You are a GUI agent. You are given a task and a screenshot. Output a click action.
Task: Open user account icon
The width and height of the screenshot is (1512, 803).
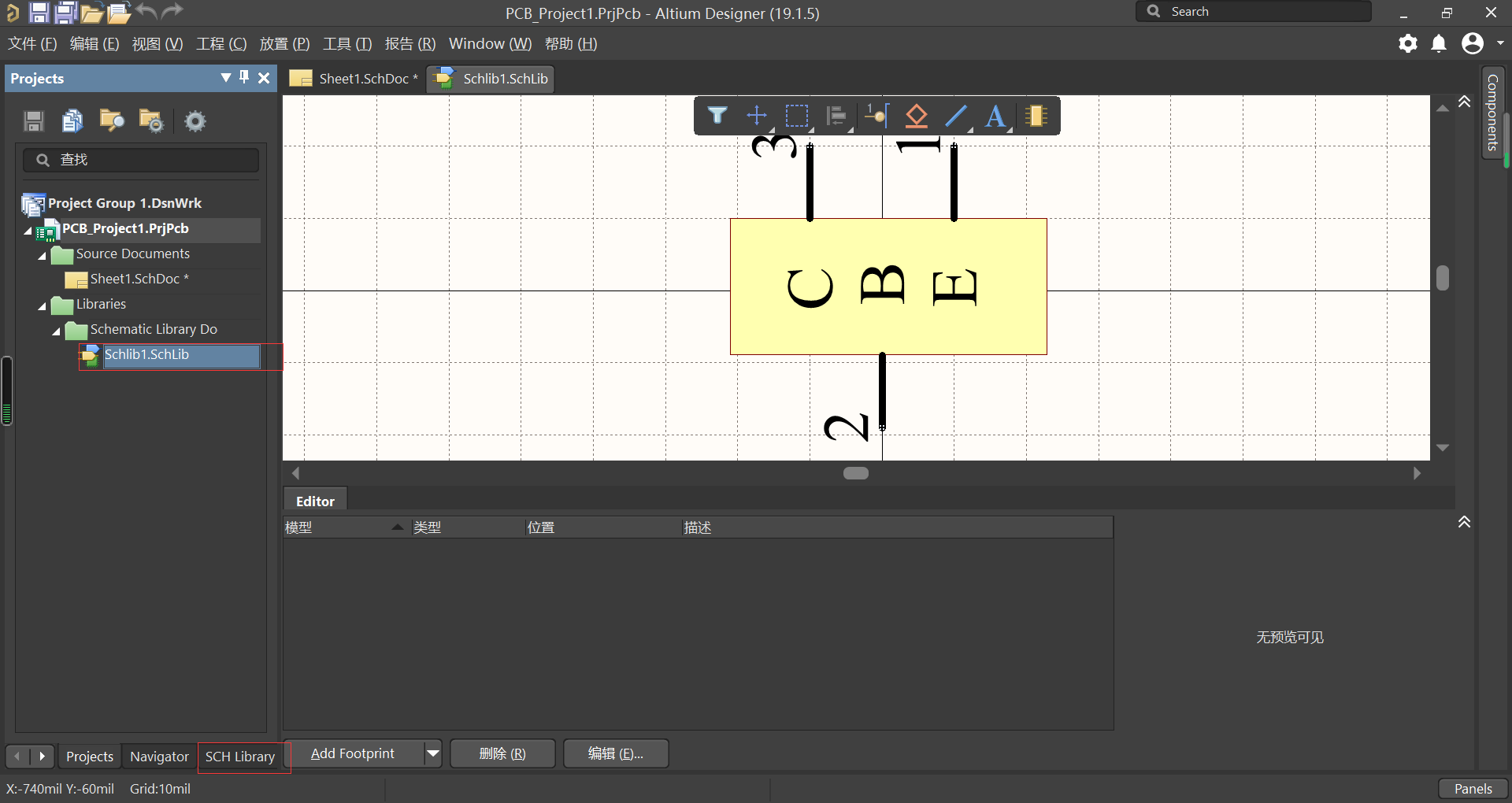[x=1473, y=43]
